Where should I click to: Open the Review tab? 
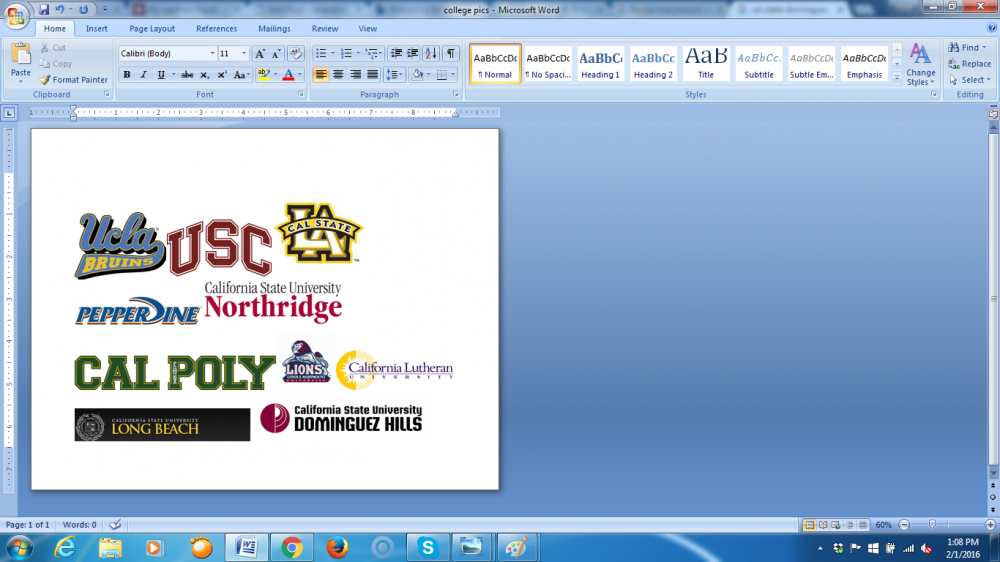(325, 29)
